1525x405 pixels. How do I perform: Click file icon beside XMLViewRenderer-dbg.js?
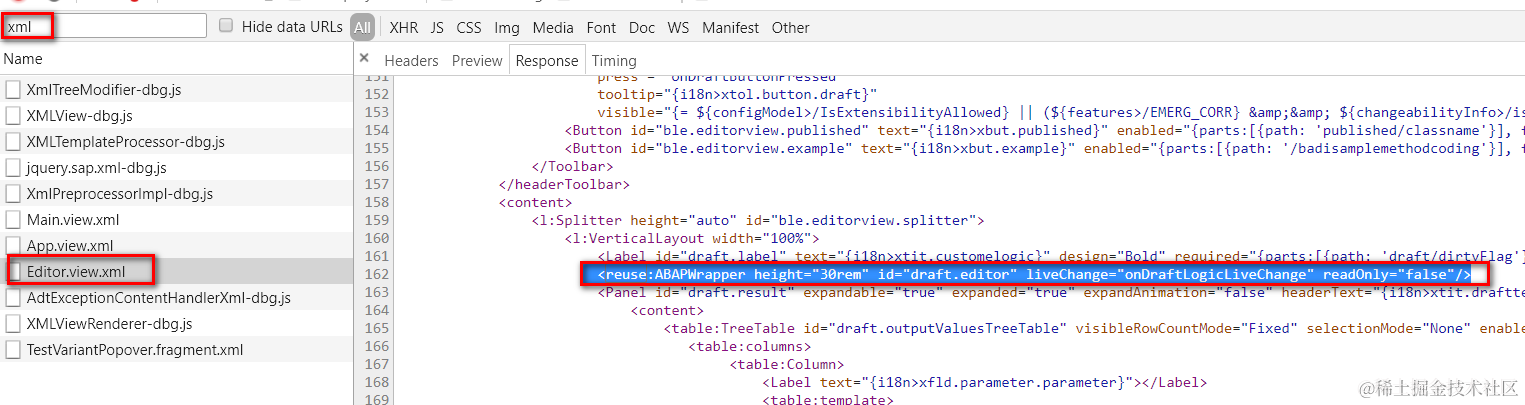pyautogui.click(x=13, y=323)
